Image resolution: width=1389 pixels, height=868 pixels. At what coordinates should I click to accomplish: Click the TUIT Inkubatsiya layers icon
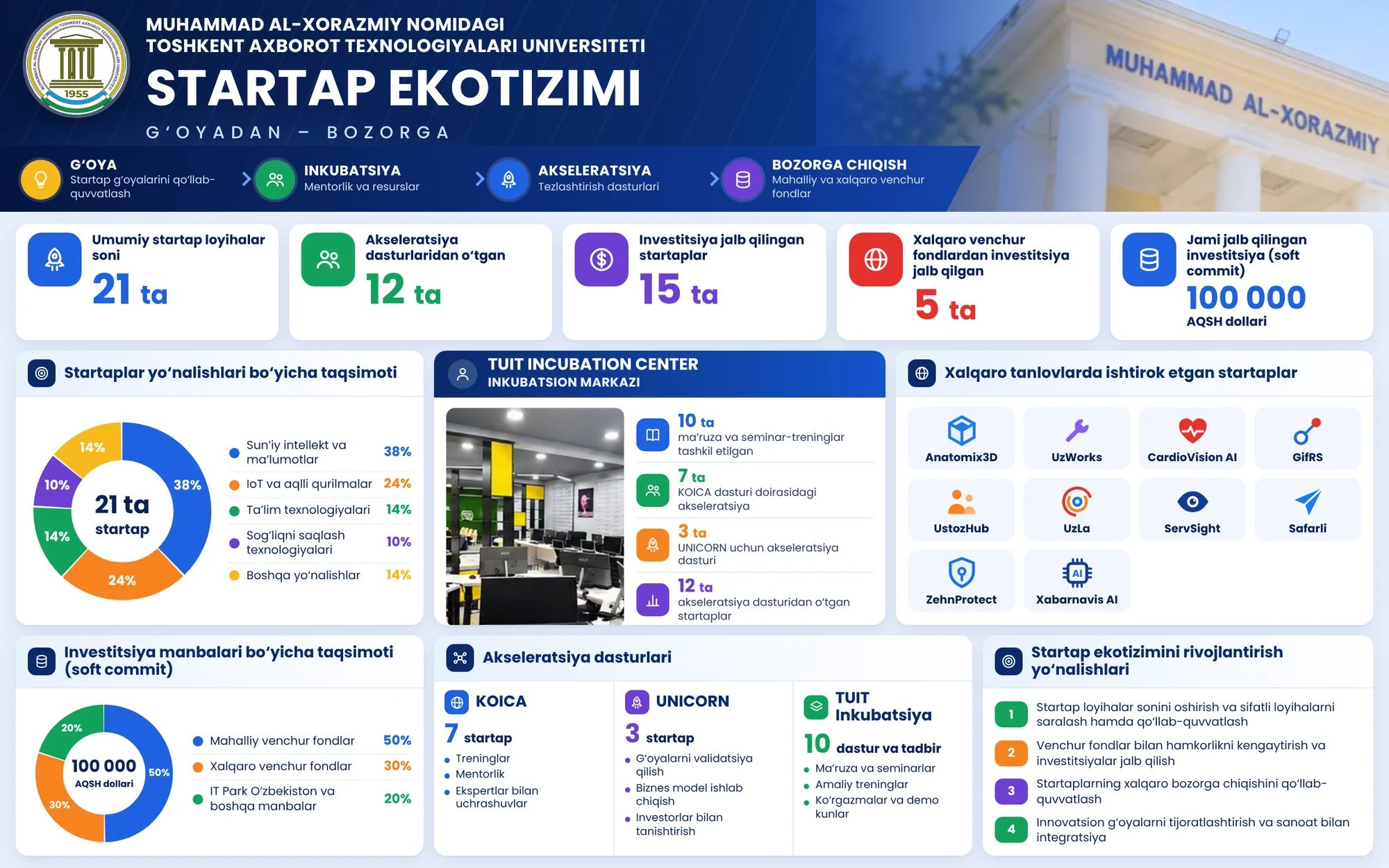pos(816,707)
